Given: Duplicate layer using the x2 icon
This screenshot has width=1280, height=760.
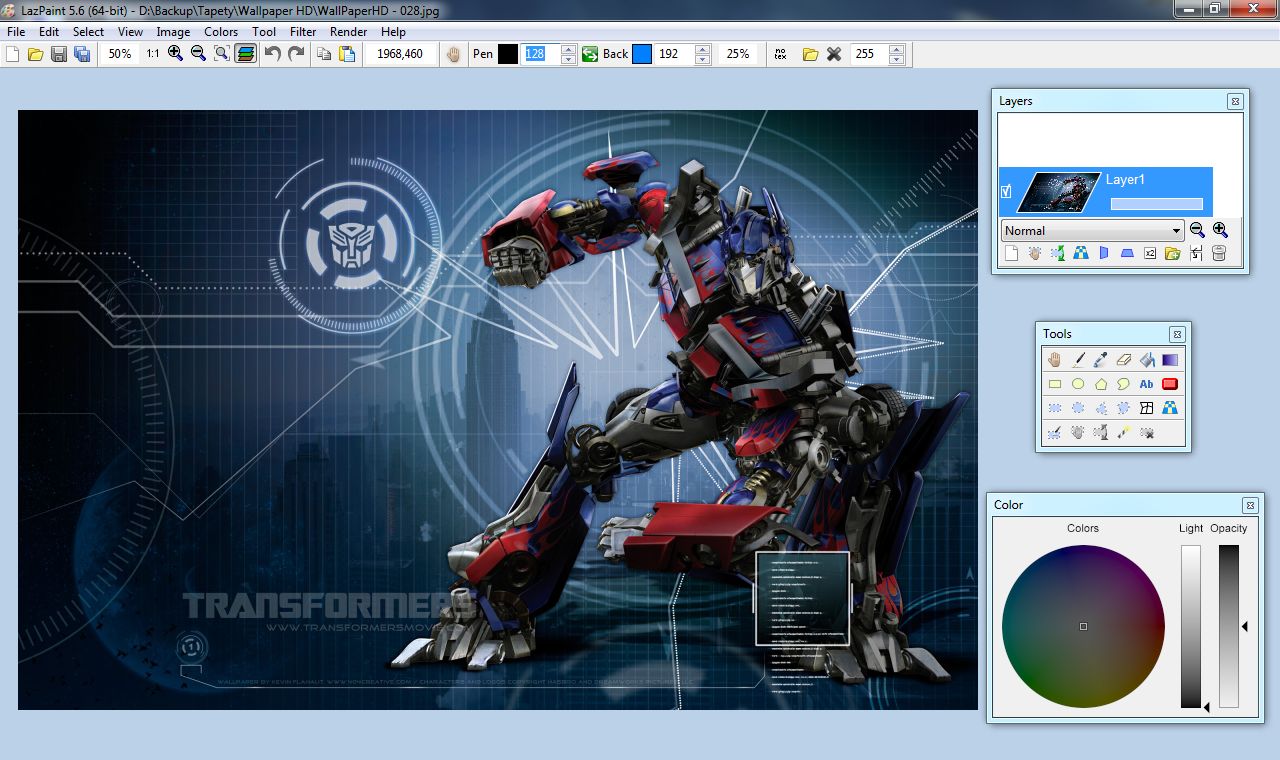Looking at the screenshot, I should (x=1150, y=254).
